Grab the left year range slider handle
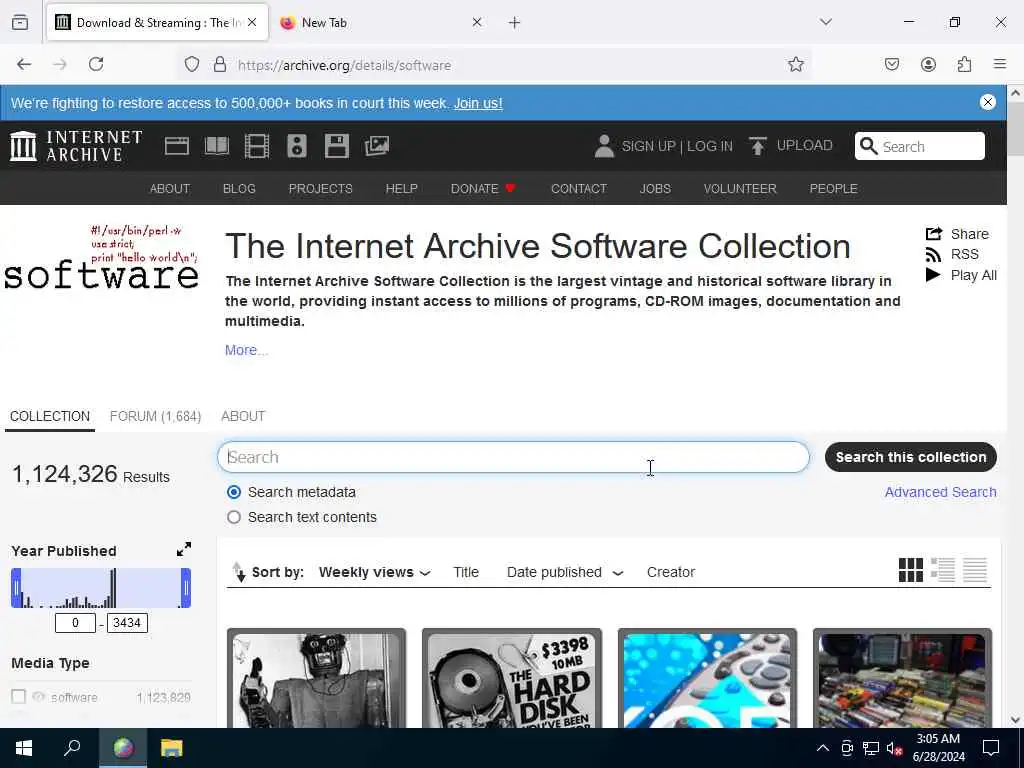 tap(16, 588)
